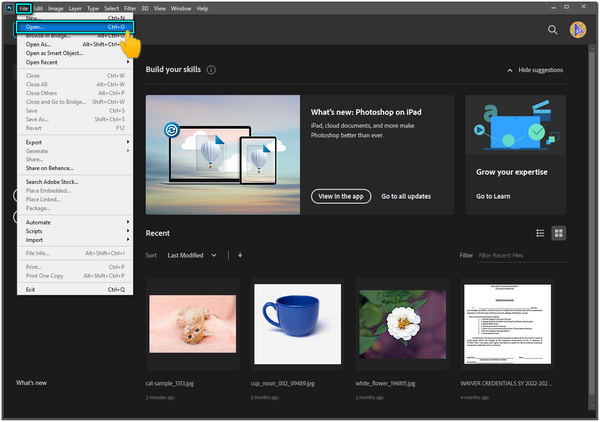Collapse suggestions with Hide suggestions
This screenshot has width=600, height=422.
click(534, 70)
